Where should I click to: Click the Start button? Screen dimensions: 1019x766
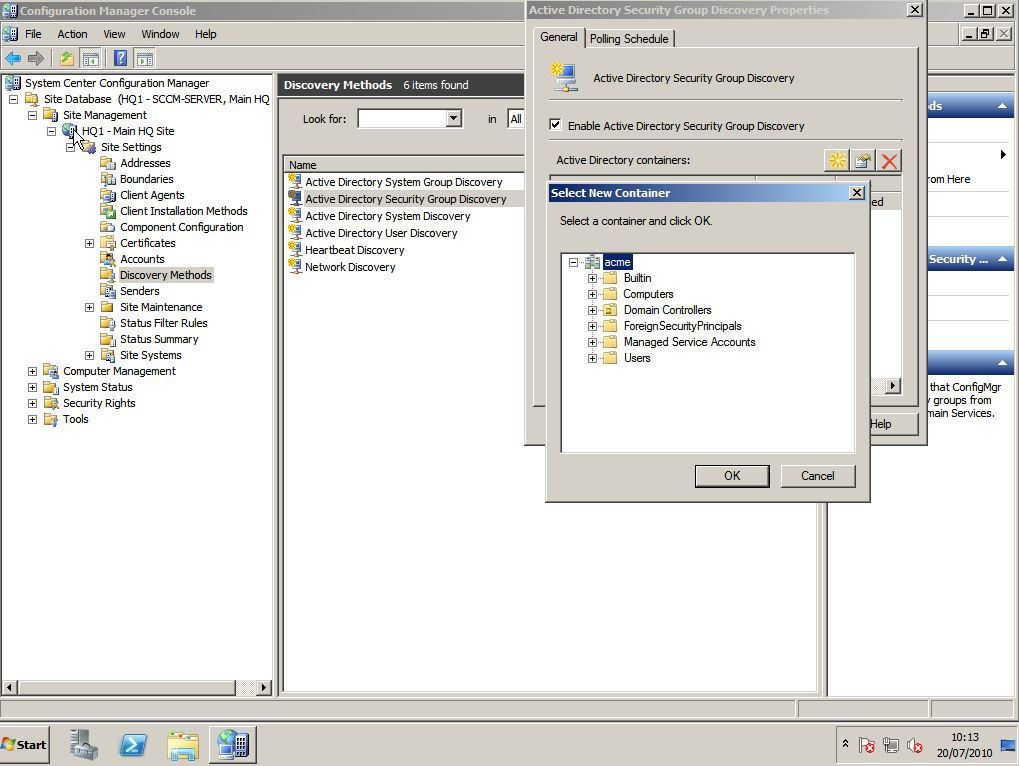coord(25,745)
